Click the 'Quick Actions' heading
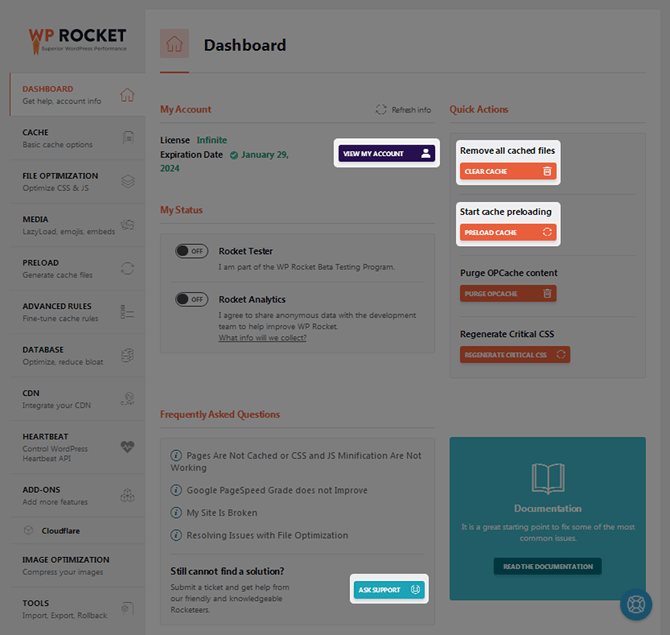 pos(479,109)
